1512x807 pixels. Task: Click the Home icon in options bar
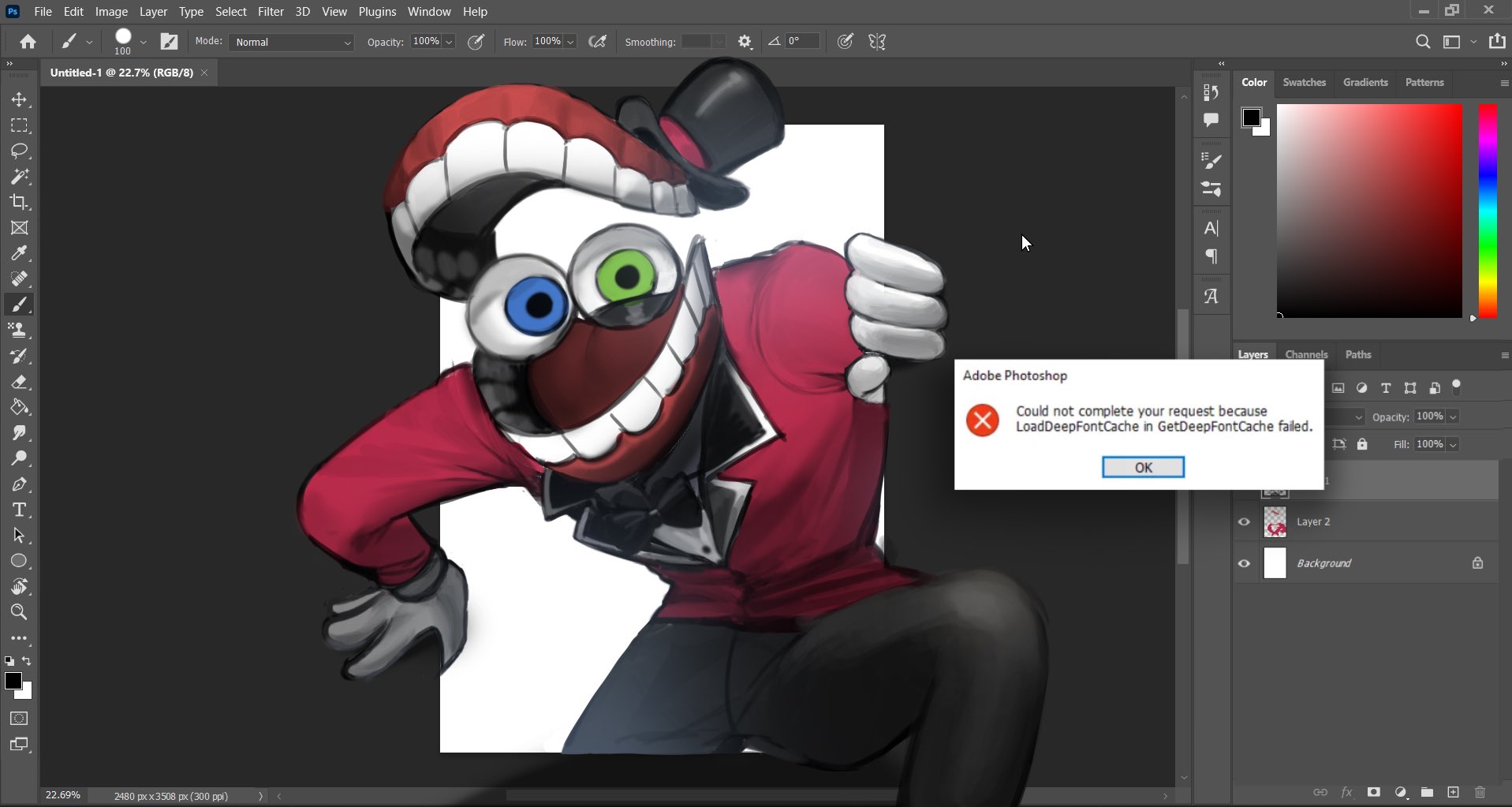tap(28, 42)
